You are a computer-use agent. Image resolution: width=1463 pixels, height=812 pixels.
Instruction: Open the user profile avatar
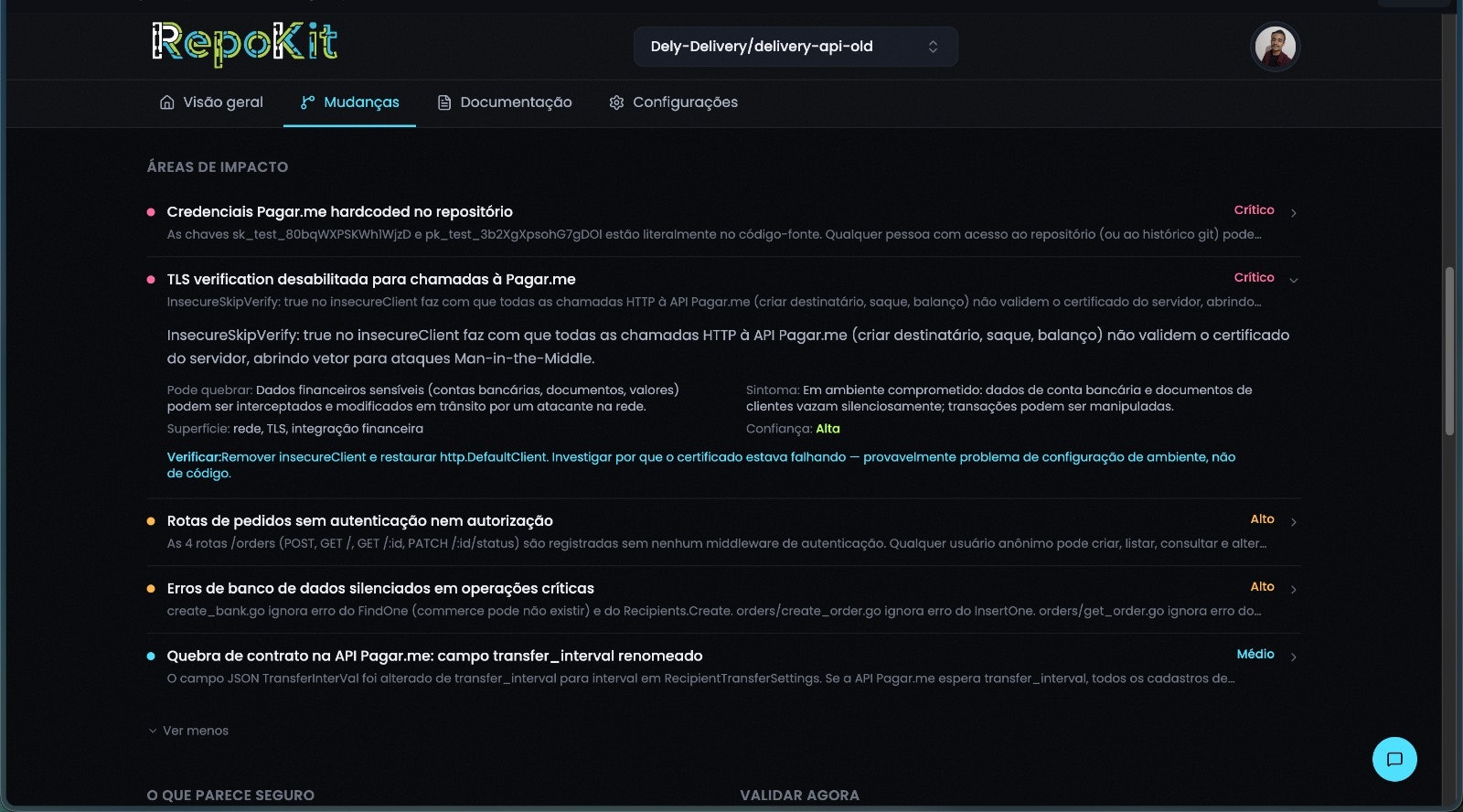point(1275,46)
